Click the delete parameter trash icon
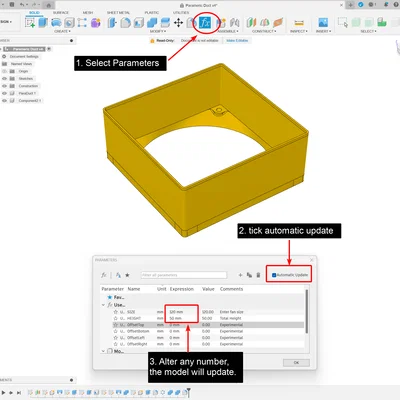The width and height of the screenshot is (400, 400). click(258, 275)
